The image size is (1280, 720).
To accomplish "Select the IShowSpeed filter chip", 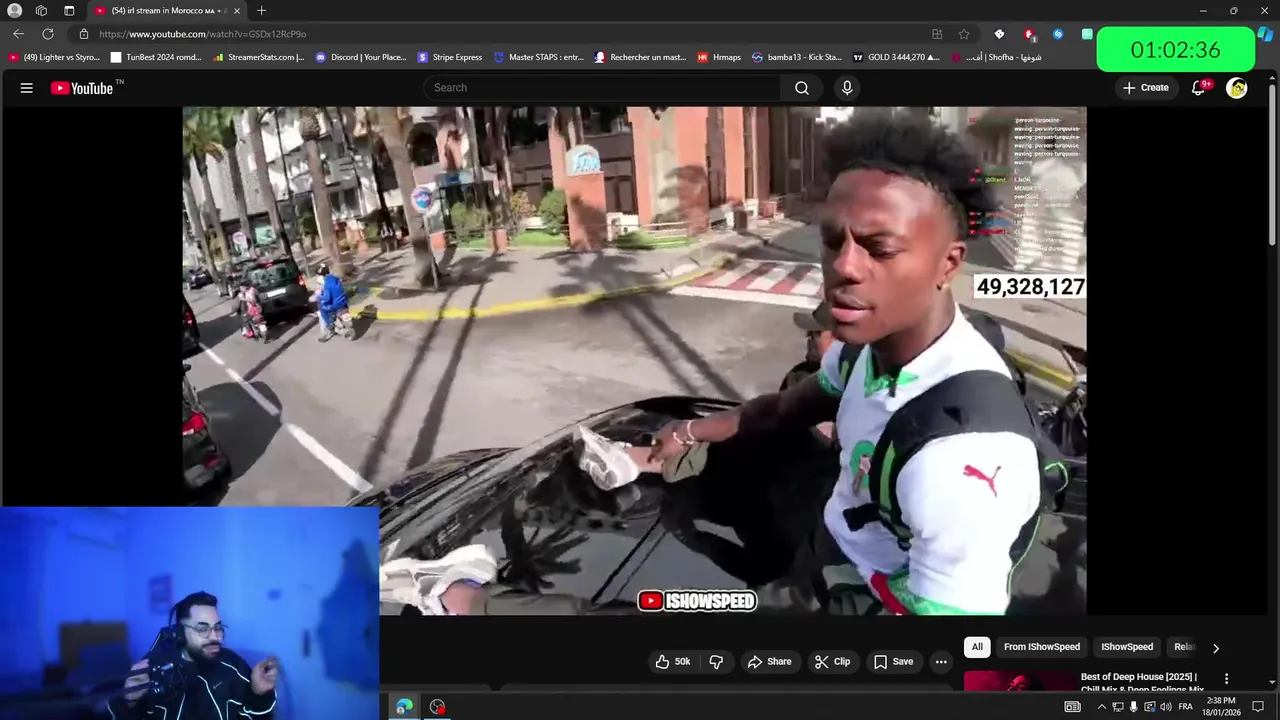I will [1127, 647].
